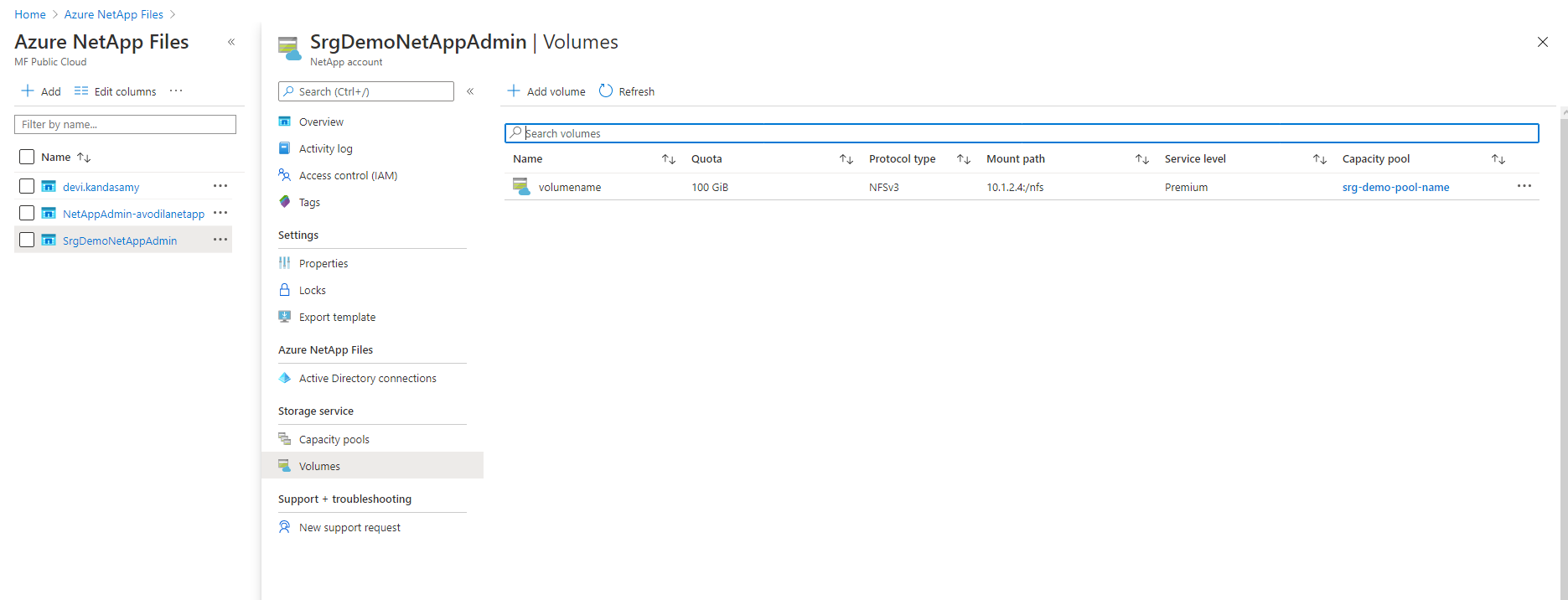
Task: Open the Activity log menu item
Action: coord(325,148)
